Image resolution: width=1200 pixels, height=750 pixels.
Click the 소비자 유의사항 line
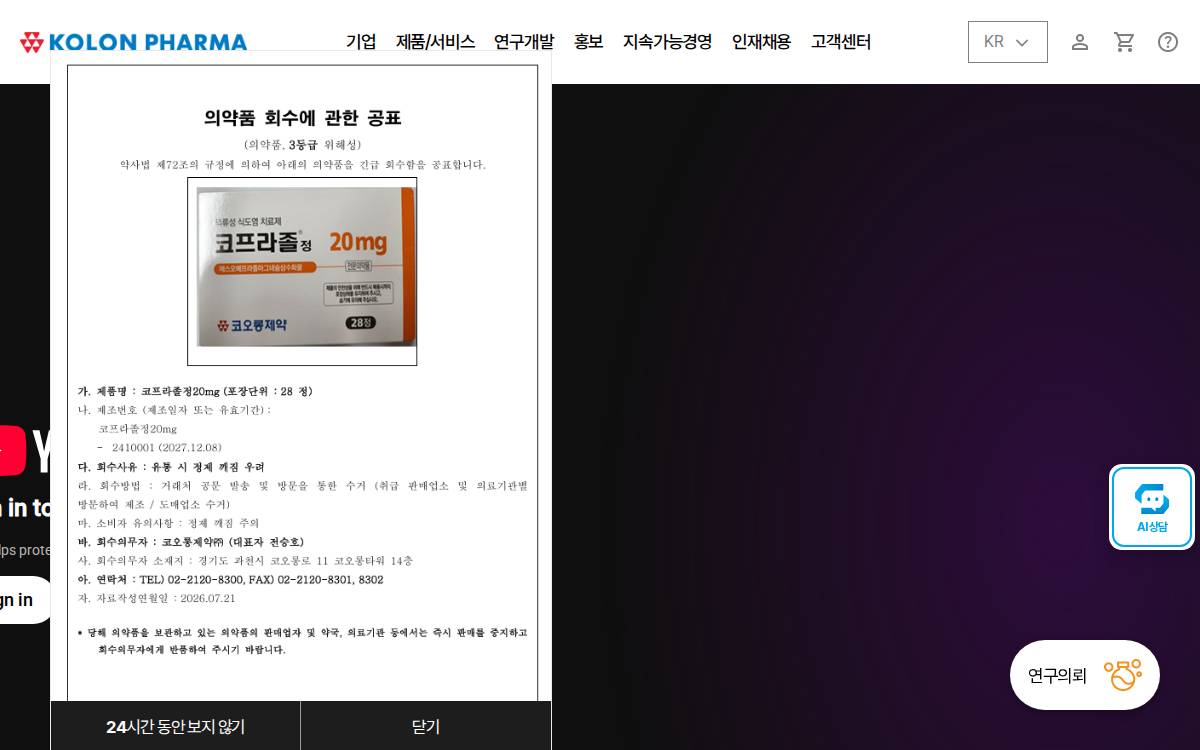coord(168,523)
